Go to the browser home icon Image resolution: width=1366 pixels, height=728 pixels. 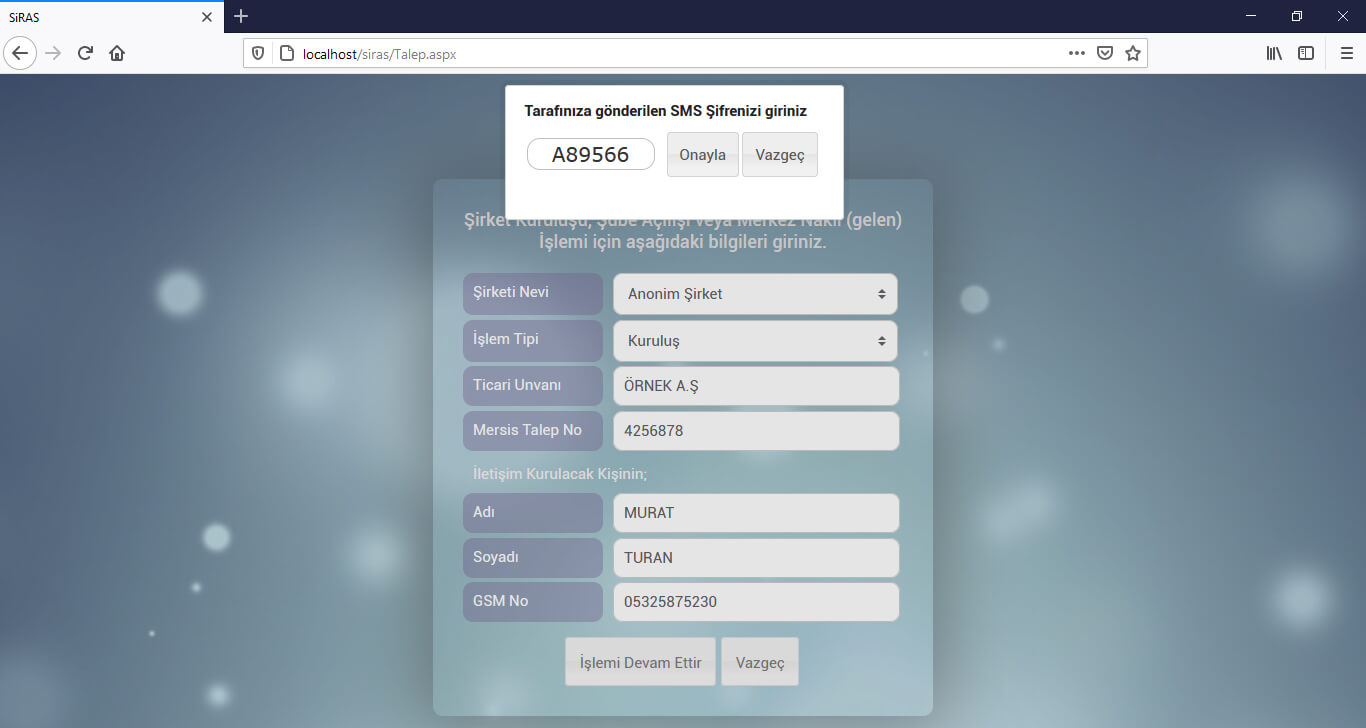pos(117,53)
